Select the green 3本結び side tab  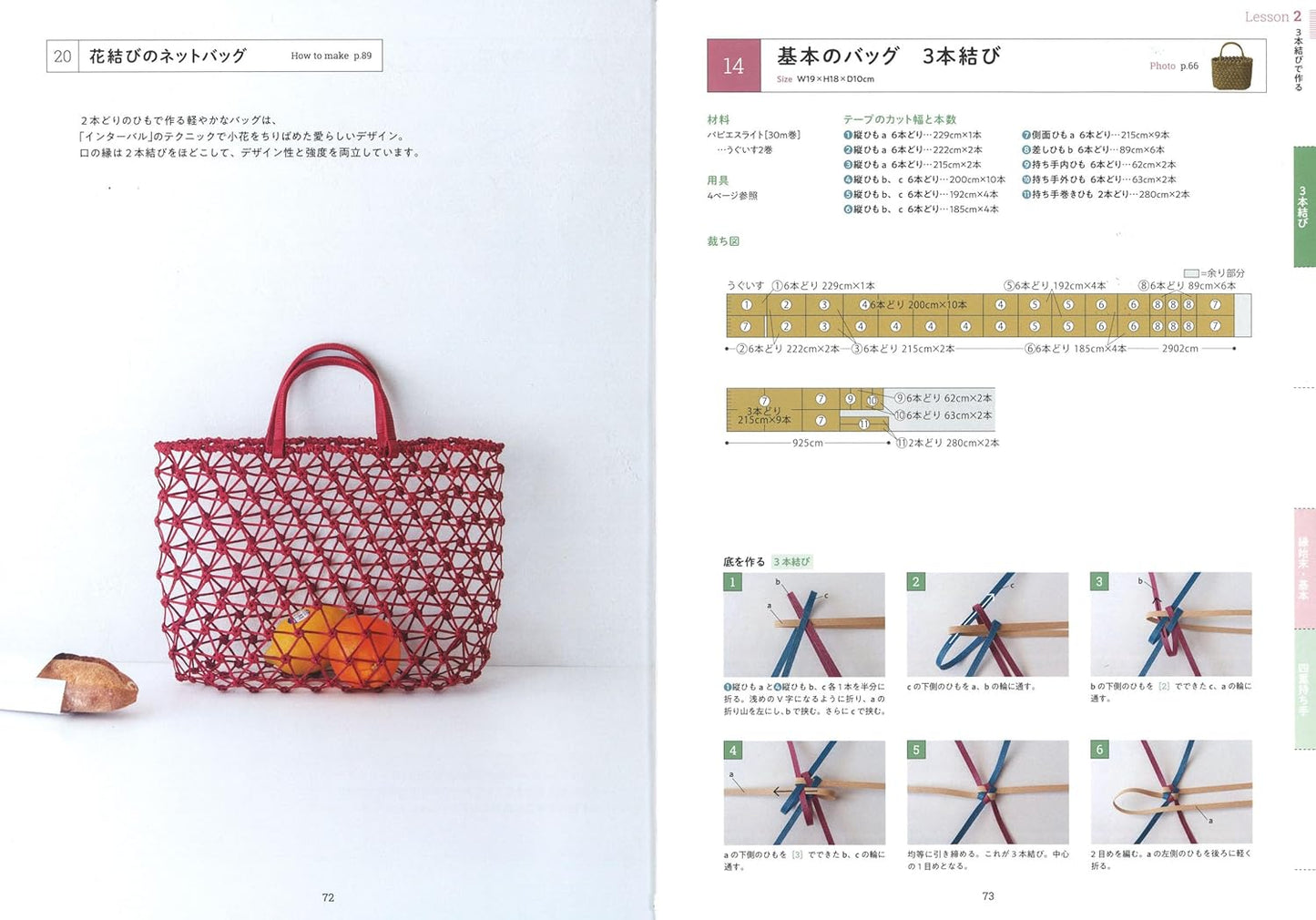pyautogui.click(x=1304, y=207)
